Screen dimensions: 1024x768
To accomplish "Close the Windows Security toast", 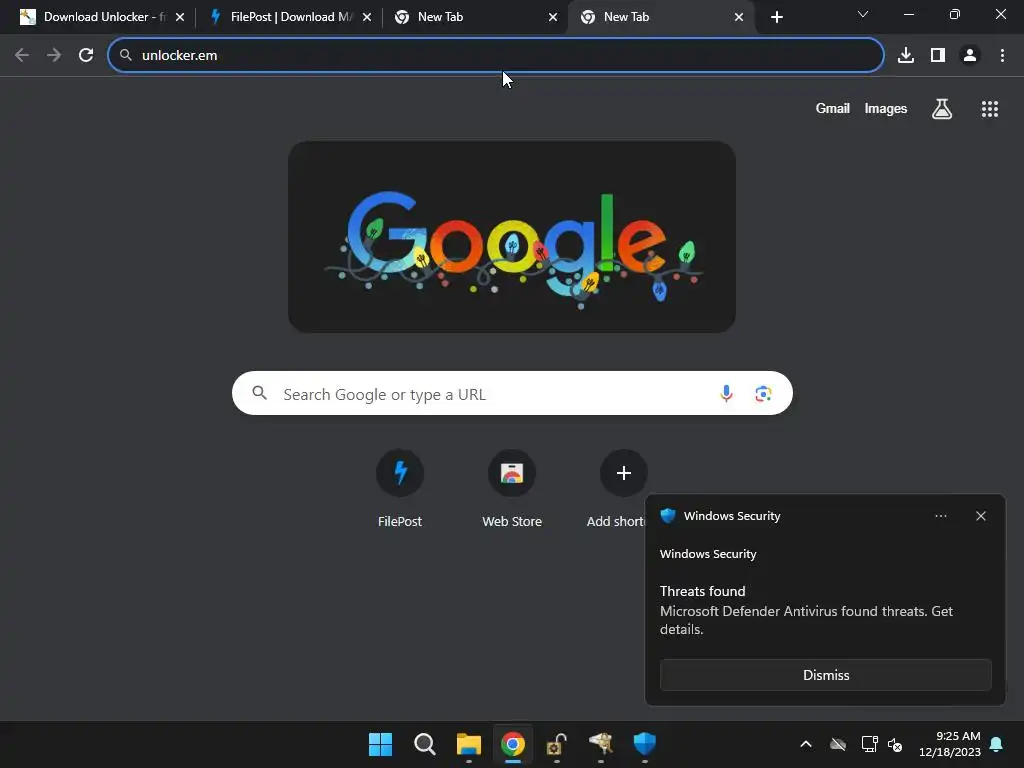I will (981, 516).
